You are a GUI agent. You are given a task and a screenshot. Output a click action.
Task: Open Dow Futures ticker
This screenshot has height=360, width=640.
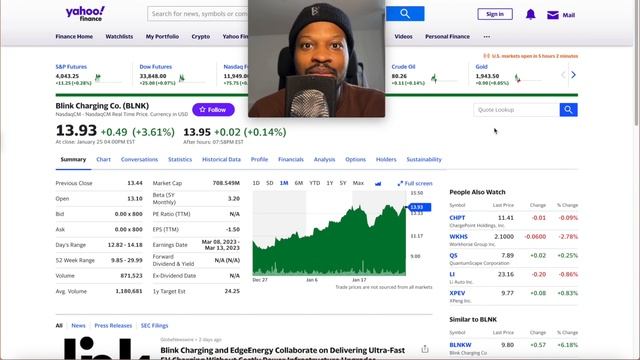coord(156,67)
